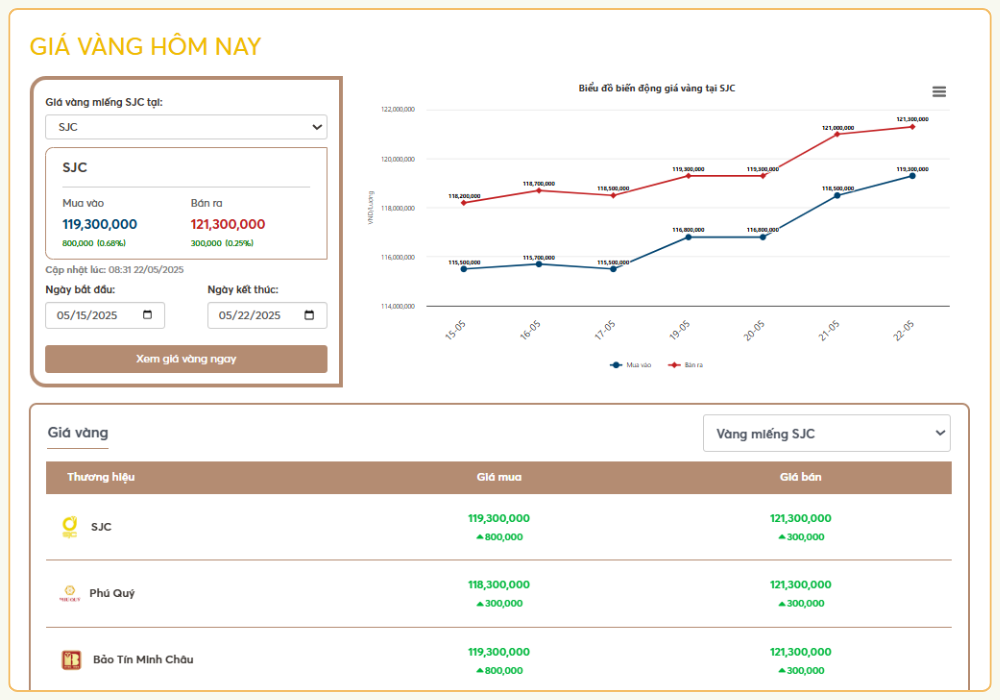This screenshot has width=1000, height=700.
Task: Click the 21-05 sell point 121,000,000
Action: [x=837, y=134]
